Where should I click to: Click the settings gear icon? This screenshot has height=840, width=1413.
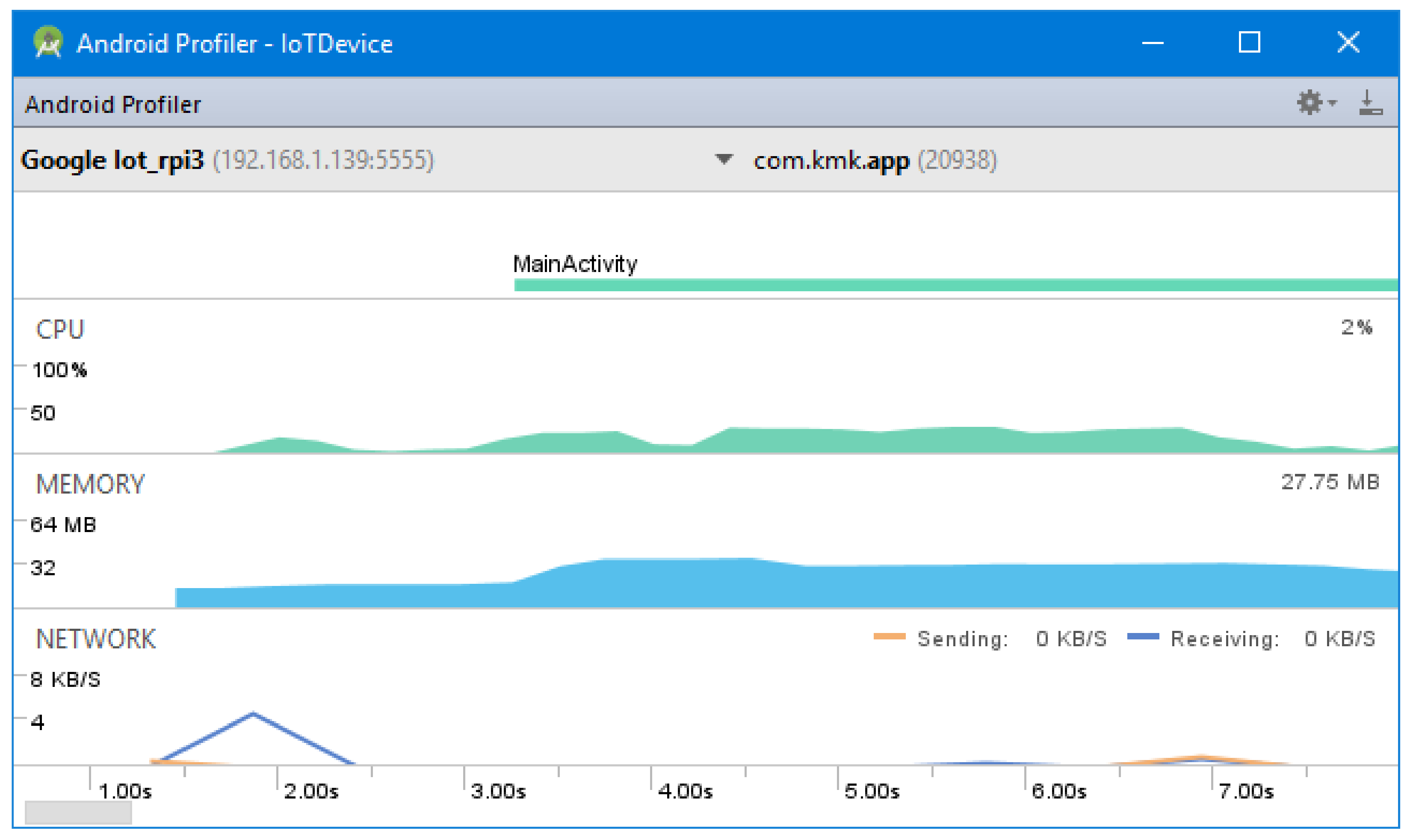click(1310, 103)
